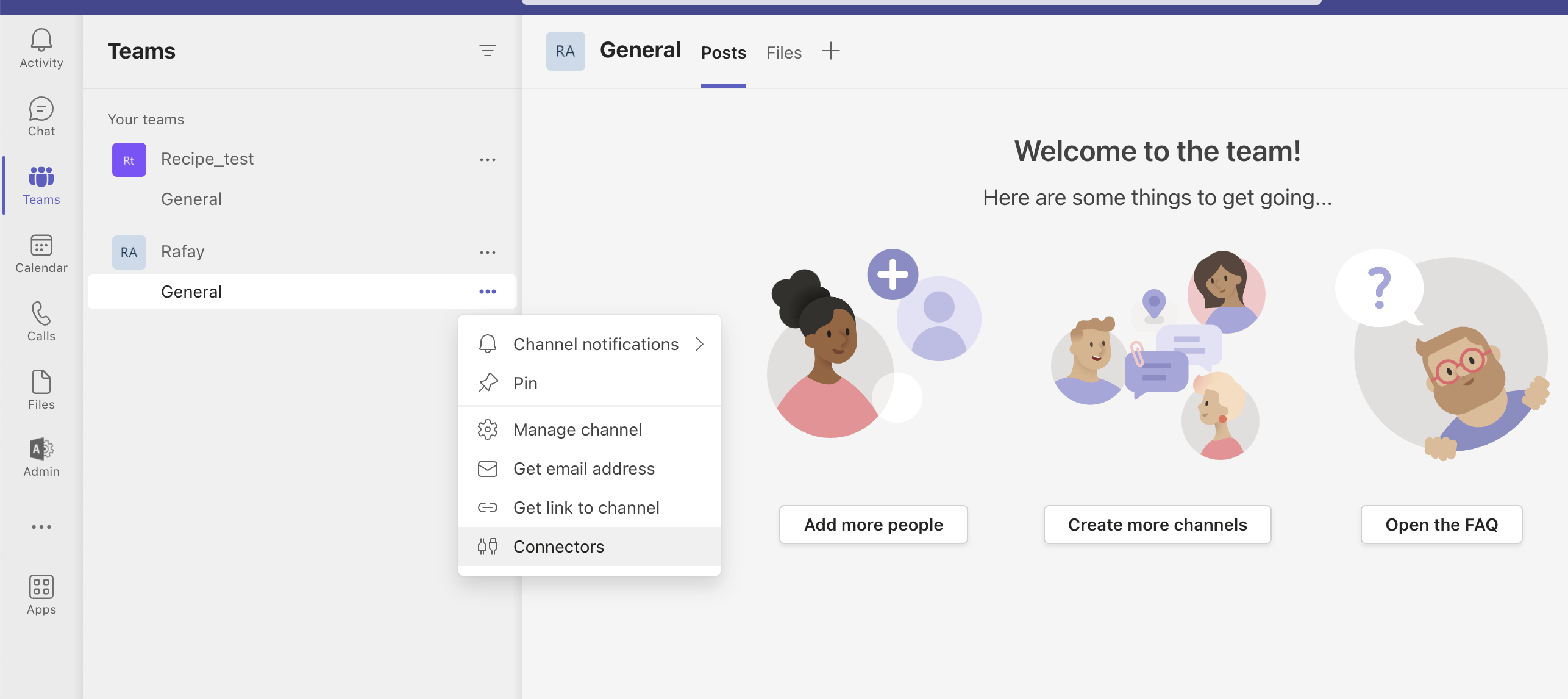This screenshot has height=699, width=1568.
Task: Click the bell icon for Channel notifications
Action: [x=487, y=344]
